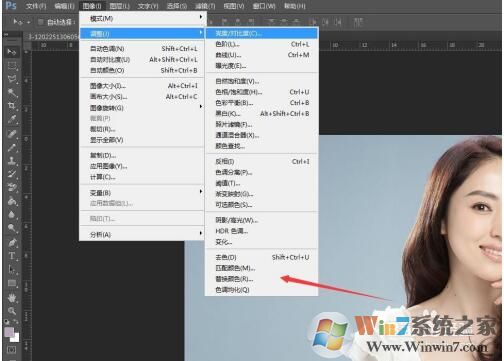
Task: Choose 色彩平衡(B) entry
Action: pyautogui.click(x=262, y=103)
